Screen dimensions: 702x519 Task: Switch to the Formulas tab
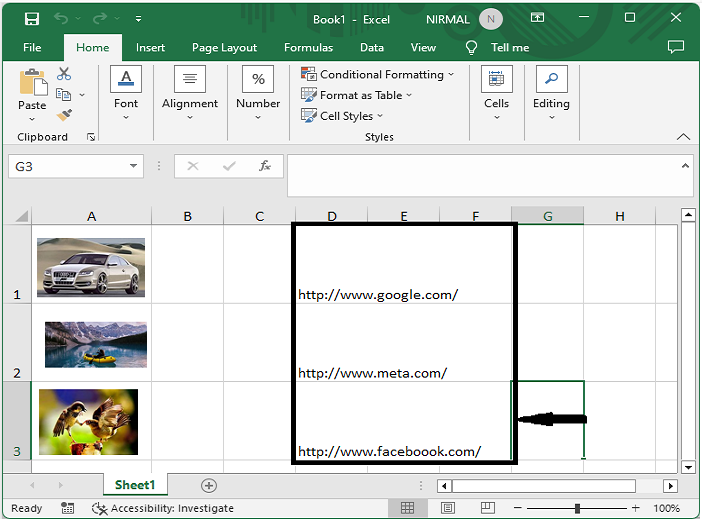point(308,47)
